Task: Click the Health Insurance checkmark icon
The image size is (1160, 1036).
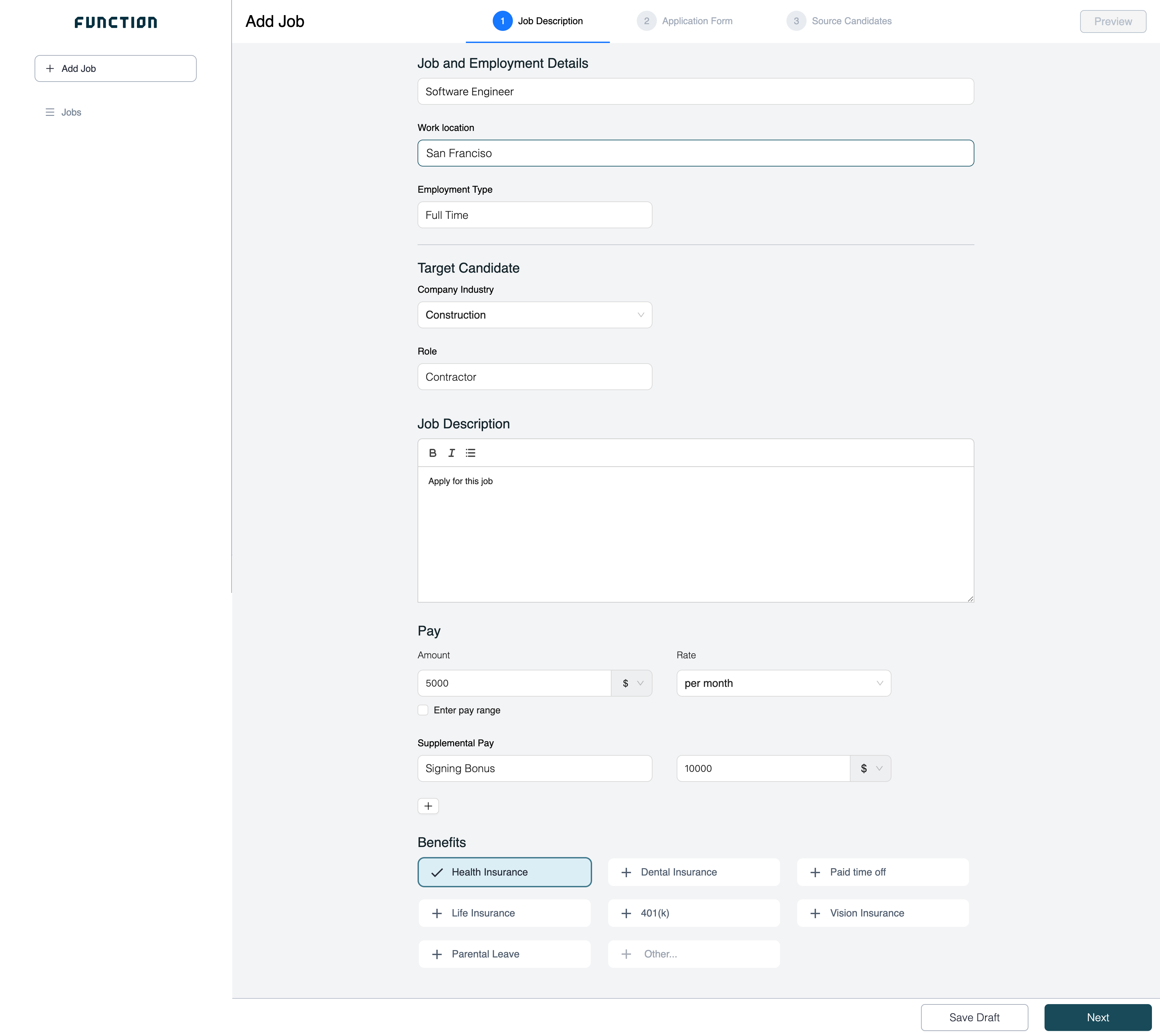Action: click(437, 871)
